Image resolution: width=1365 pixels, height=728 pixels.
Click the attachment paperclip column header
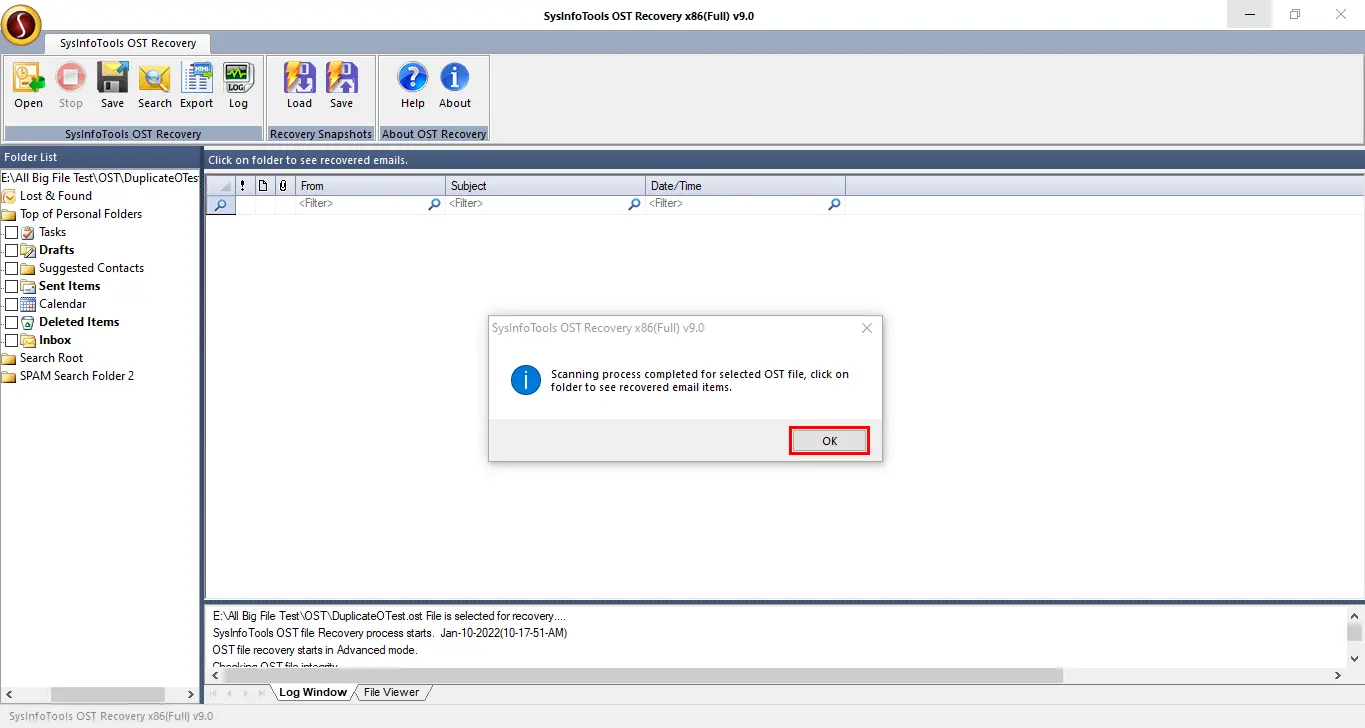[x=283, y=186]
